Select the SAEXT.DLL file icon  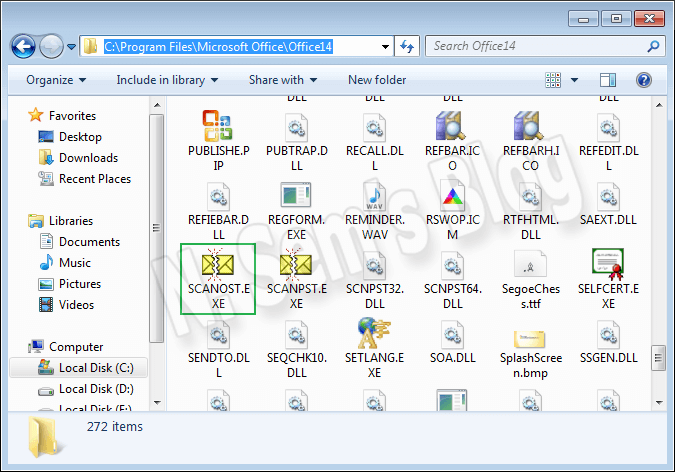(608, 197)
